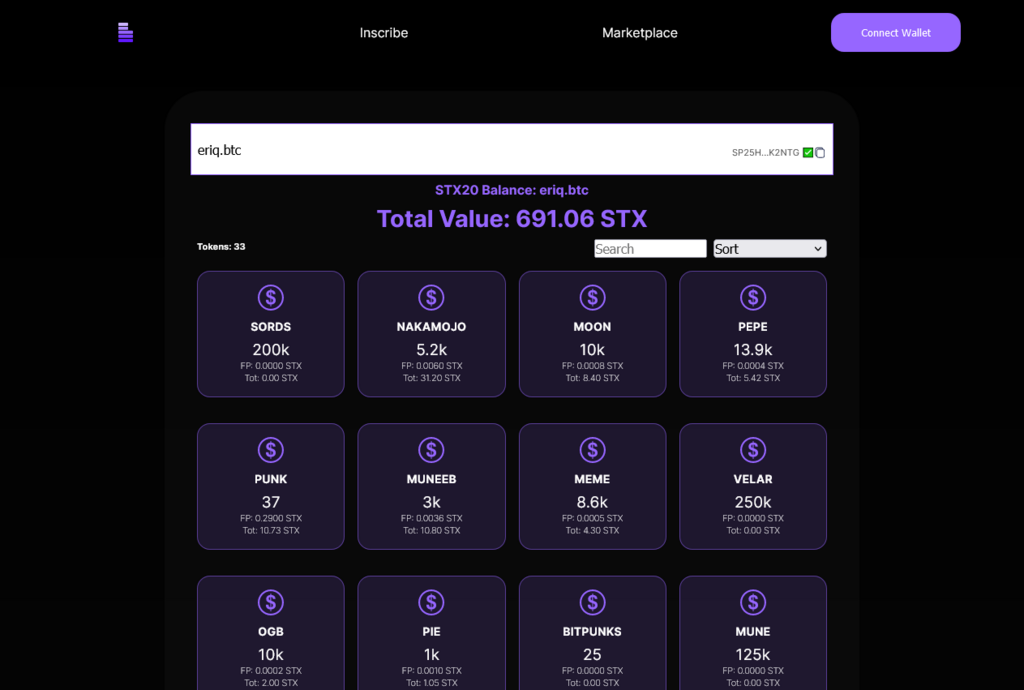Click the token Search field

pos(650,249)
